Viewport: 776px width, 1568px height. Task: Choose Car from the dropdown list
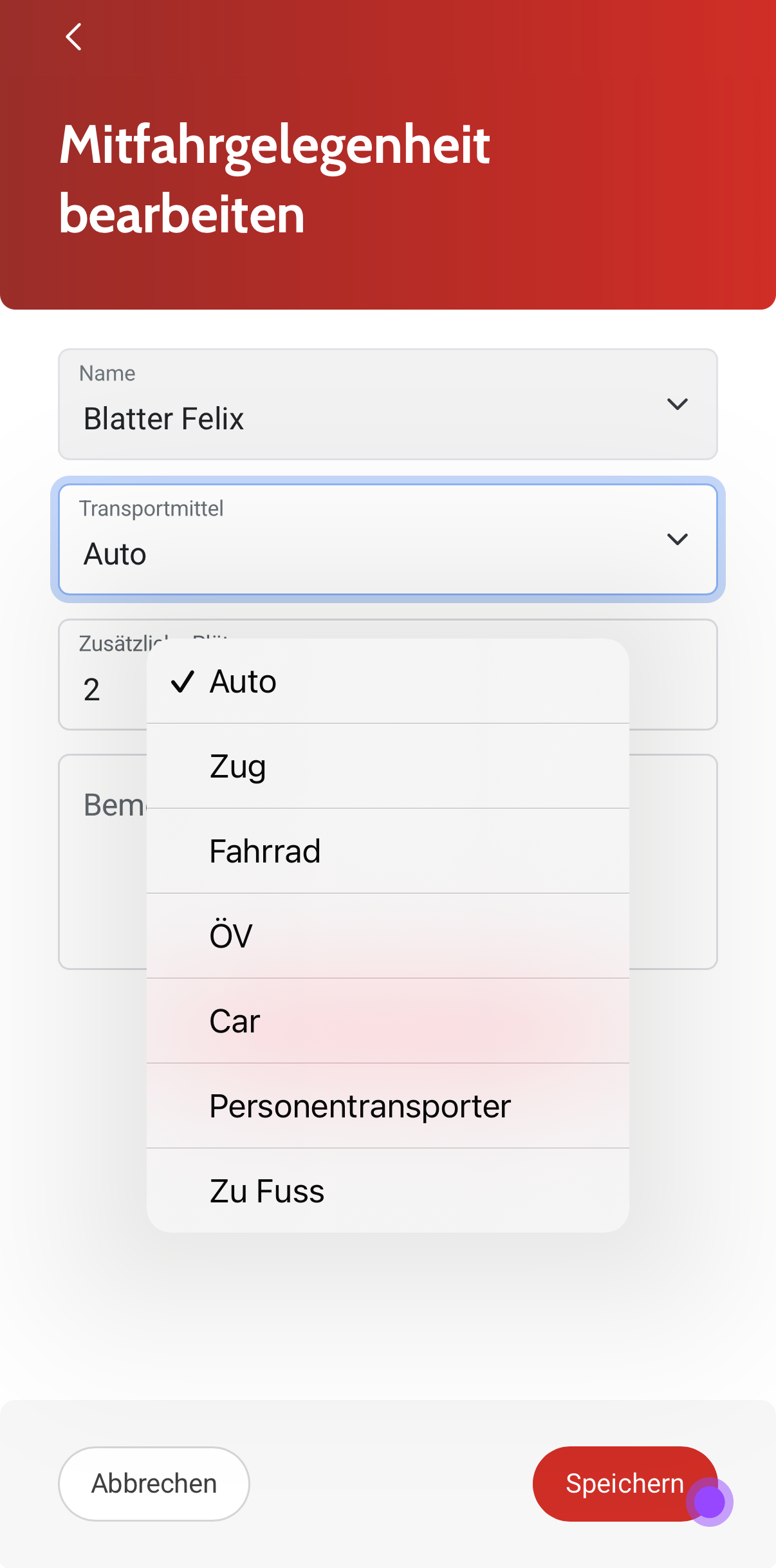coord(387,1021)
